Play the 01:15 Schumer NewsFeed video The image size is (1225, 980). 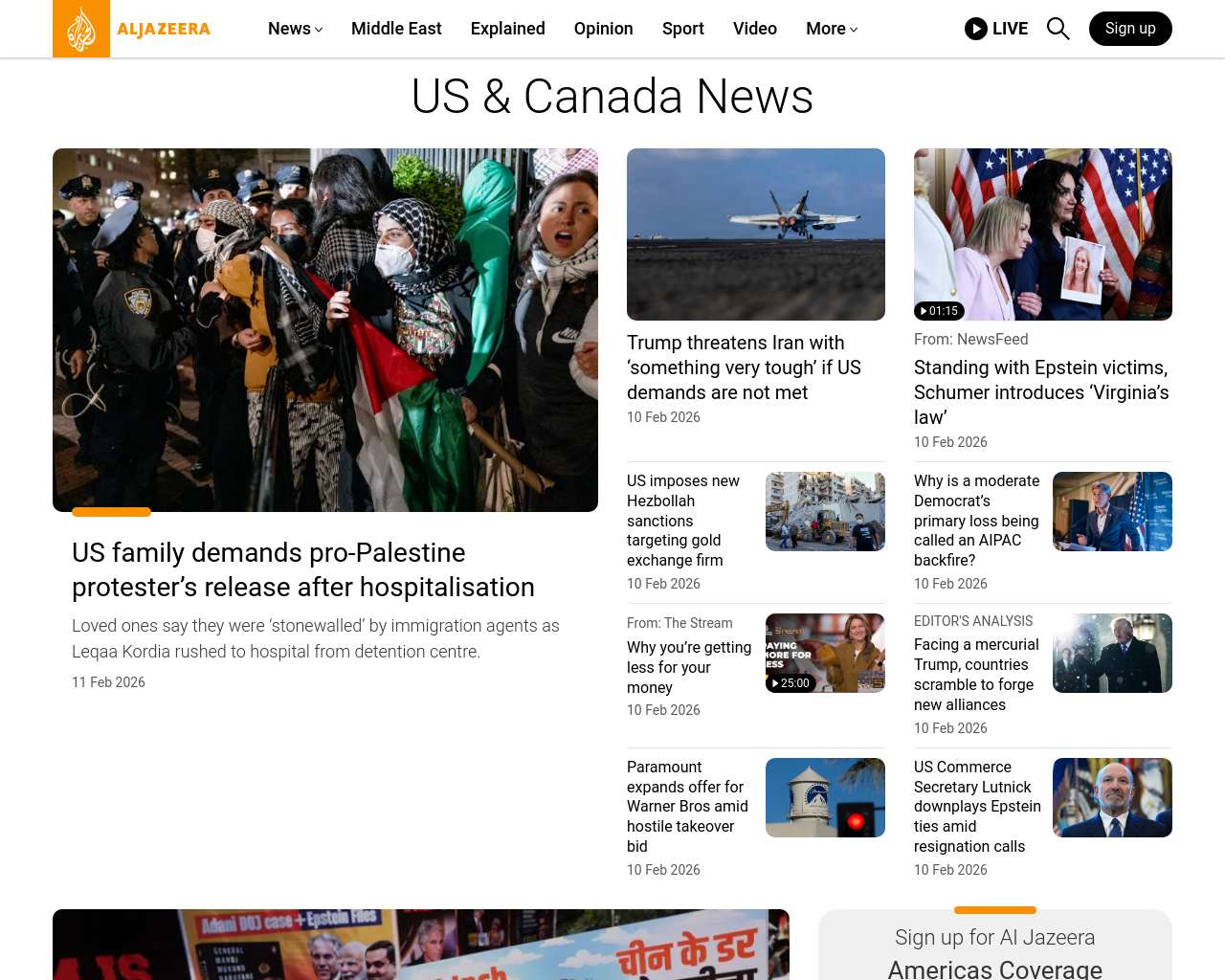(939, 311)
